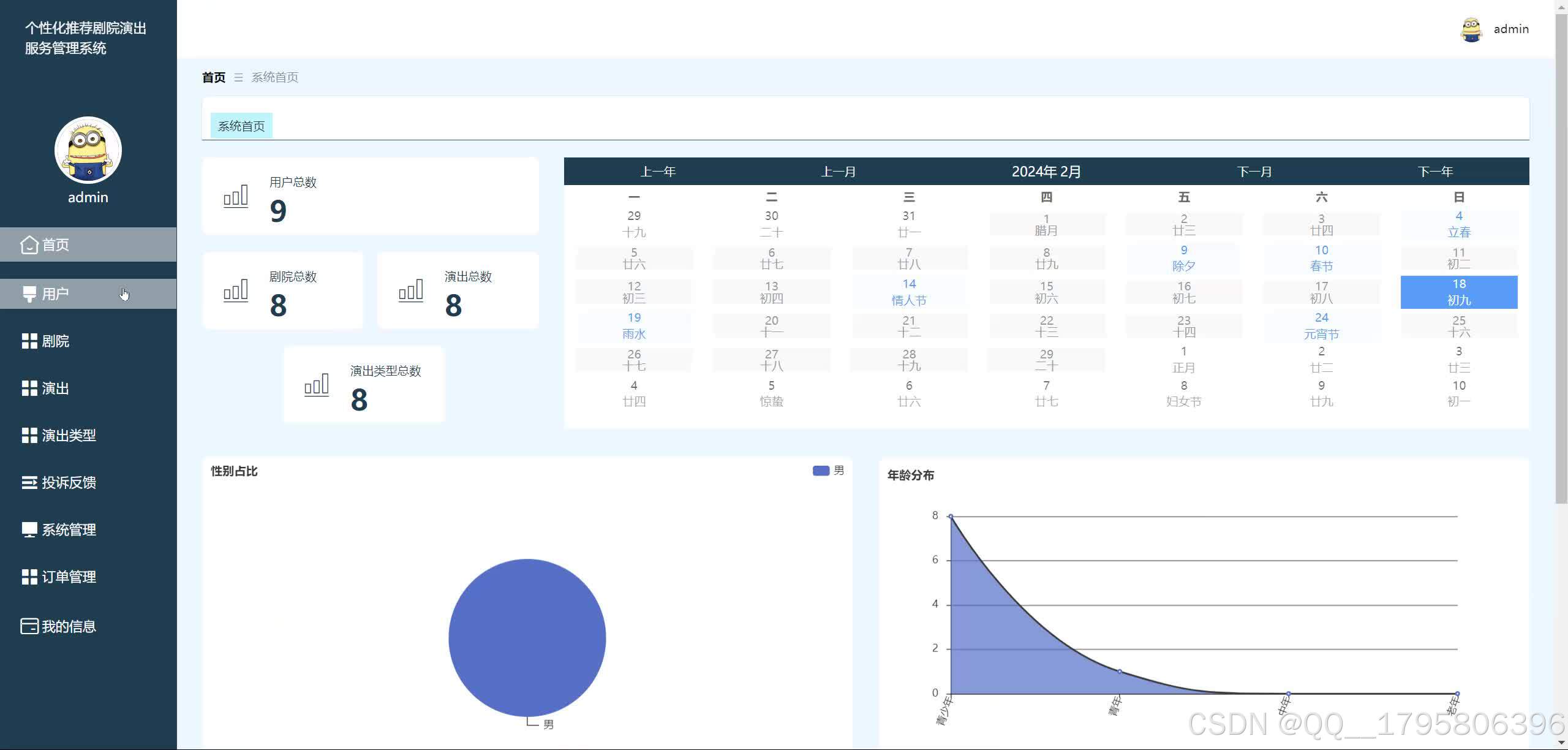Go to previous year 上一年
1568x750 pixels.
[x=658, y=172]
